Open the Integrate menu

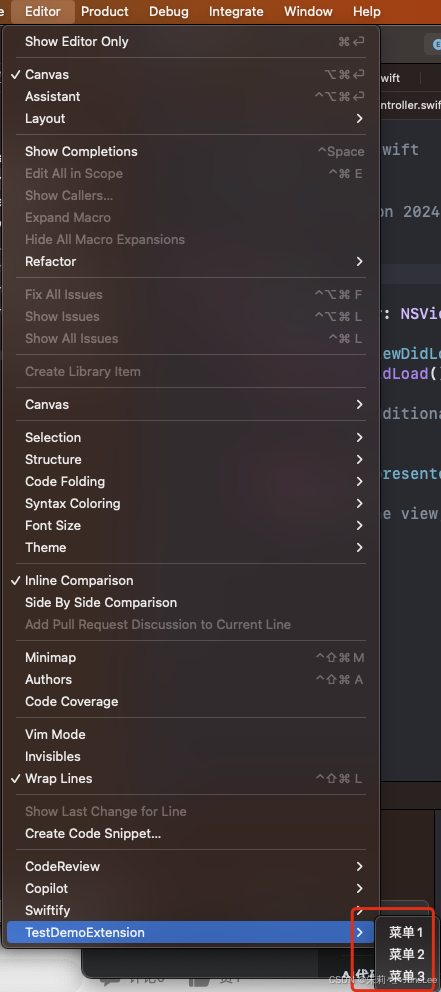pos(236,11)
